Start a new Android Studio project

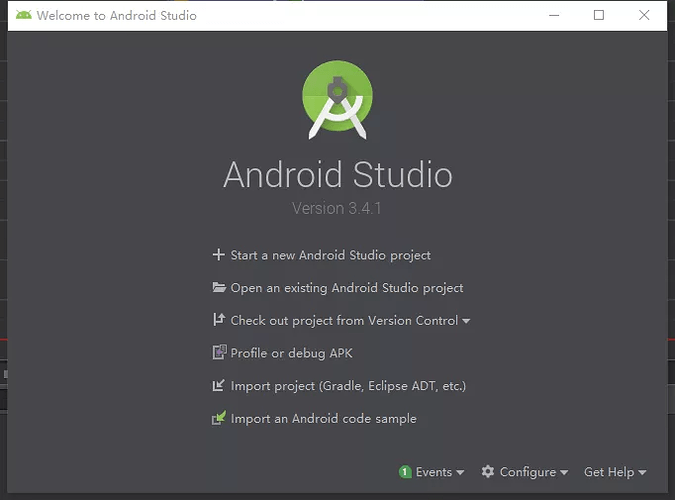click(331, 255)
